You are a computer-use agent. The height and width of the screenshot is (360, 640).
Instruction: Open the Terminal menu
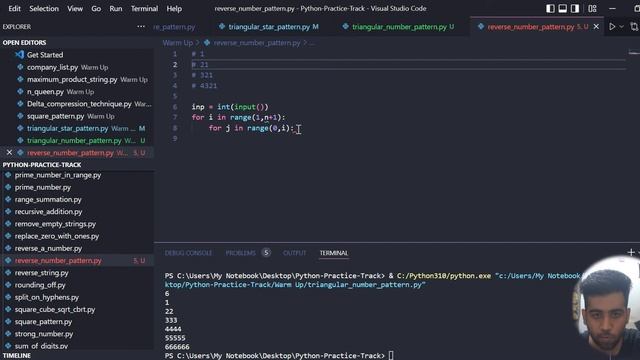tap(144, 9)
